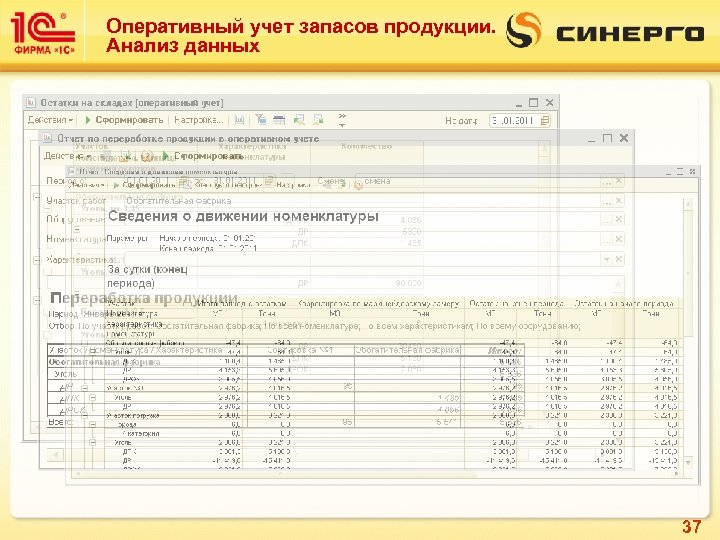Collapse the Уголь row under Участок №1
720x540 pixels.
coord(92,397)
